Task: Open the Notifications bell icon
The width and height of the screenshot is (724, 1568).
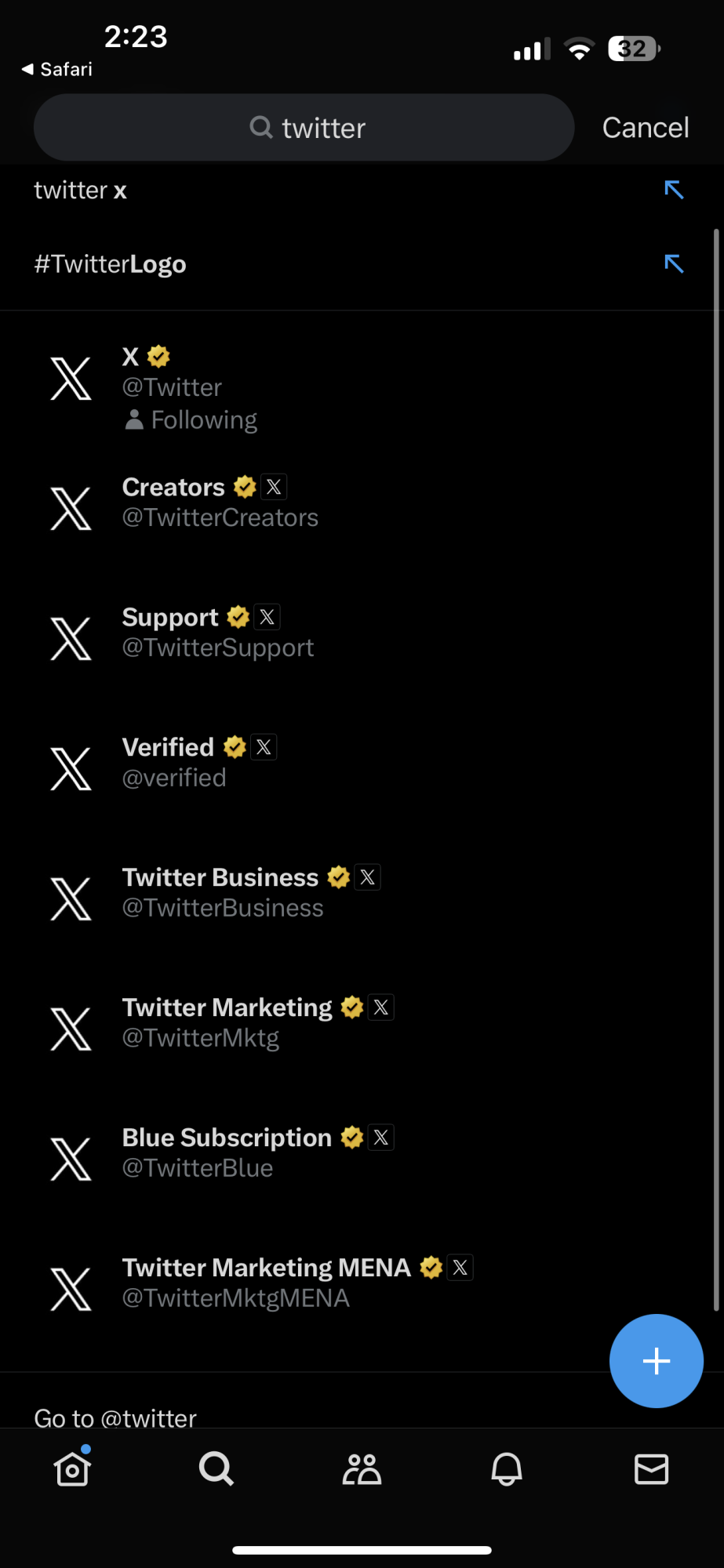Action: 507,1468
